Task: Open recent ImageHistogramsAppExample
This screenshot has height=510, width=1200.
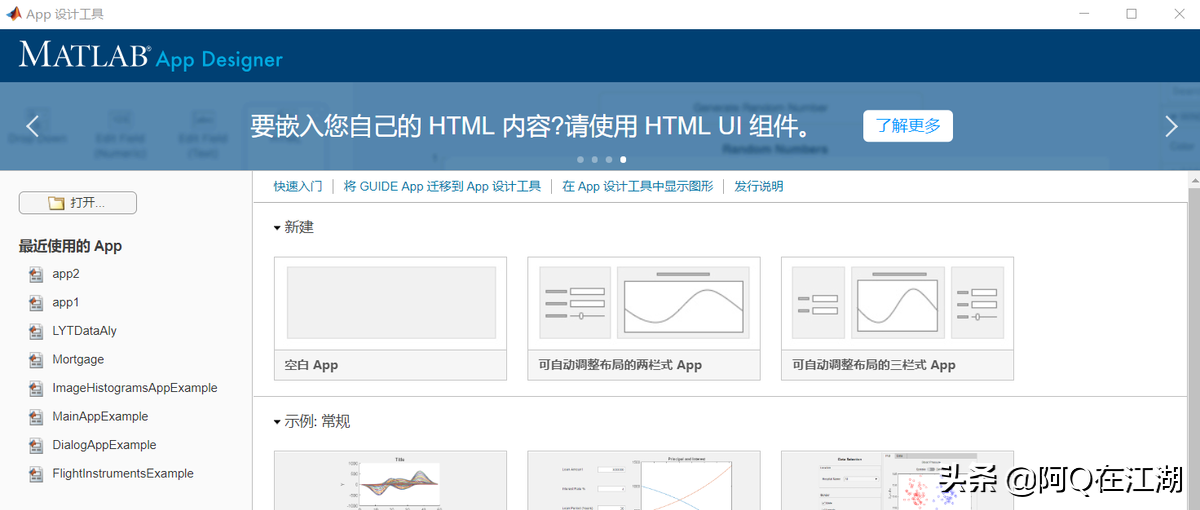Action: (x=135, y=388)
